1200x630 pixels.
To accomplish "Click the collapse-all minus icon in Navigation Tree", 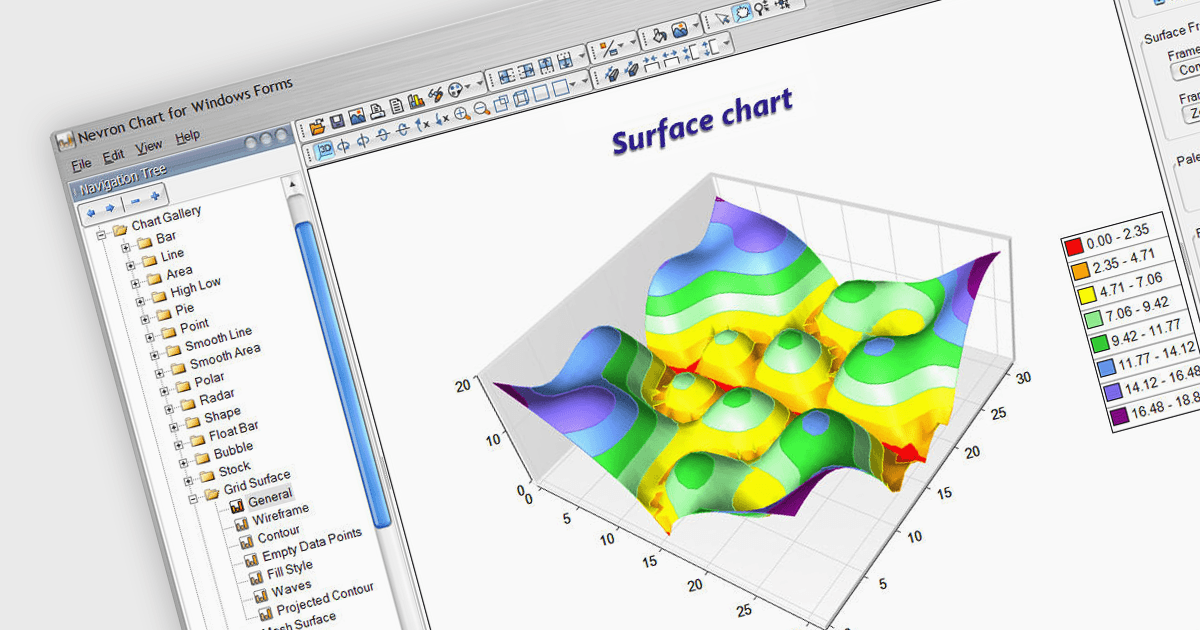I will coord(135,201).
